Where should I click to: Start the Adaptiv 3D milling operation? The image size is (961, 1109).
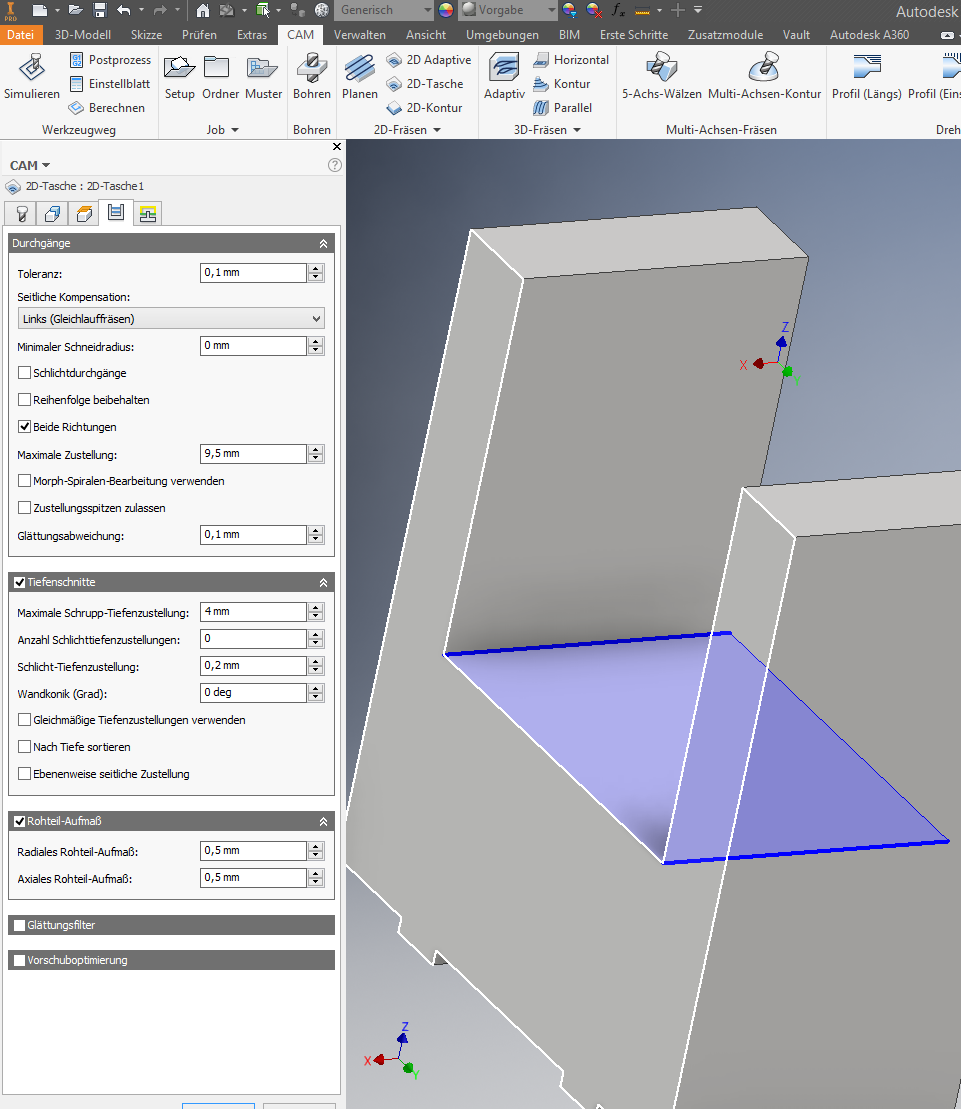click(504, 69)
